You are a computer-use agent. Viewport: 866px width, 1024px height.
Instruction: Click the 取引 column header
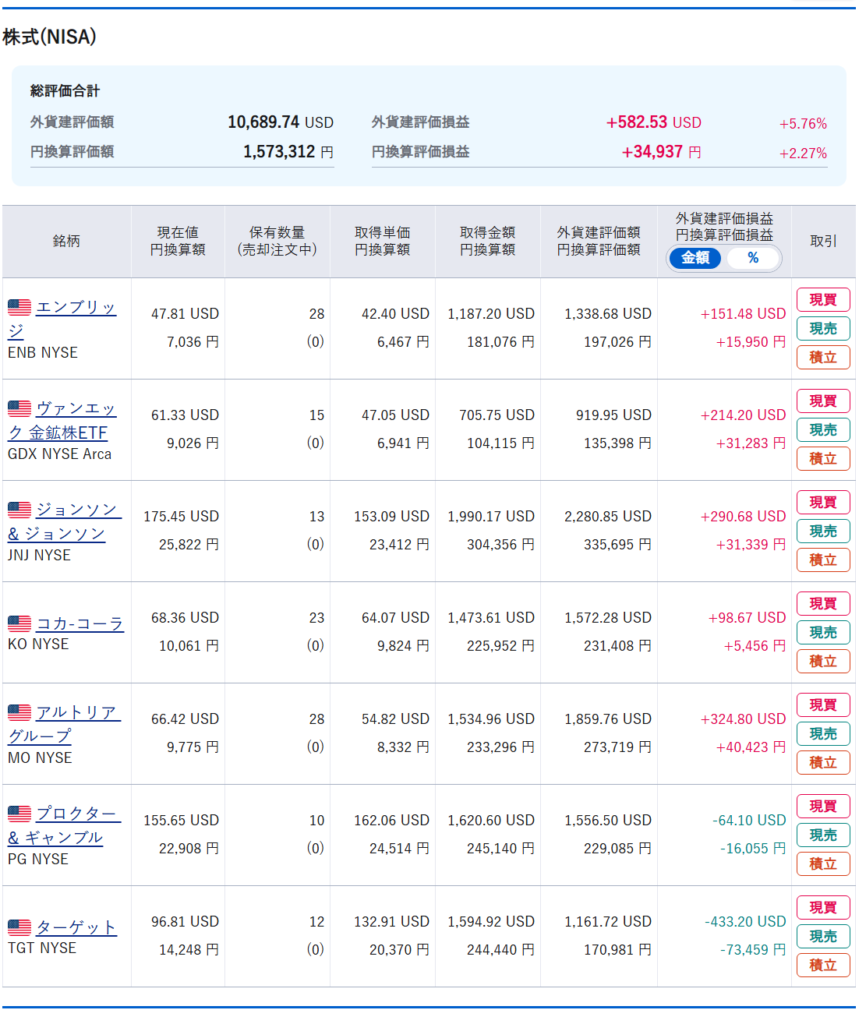click(x=823, y=241)
